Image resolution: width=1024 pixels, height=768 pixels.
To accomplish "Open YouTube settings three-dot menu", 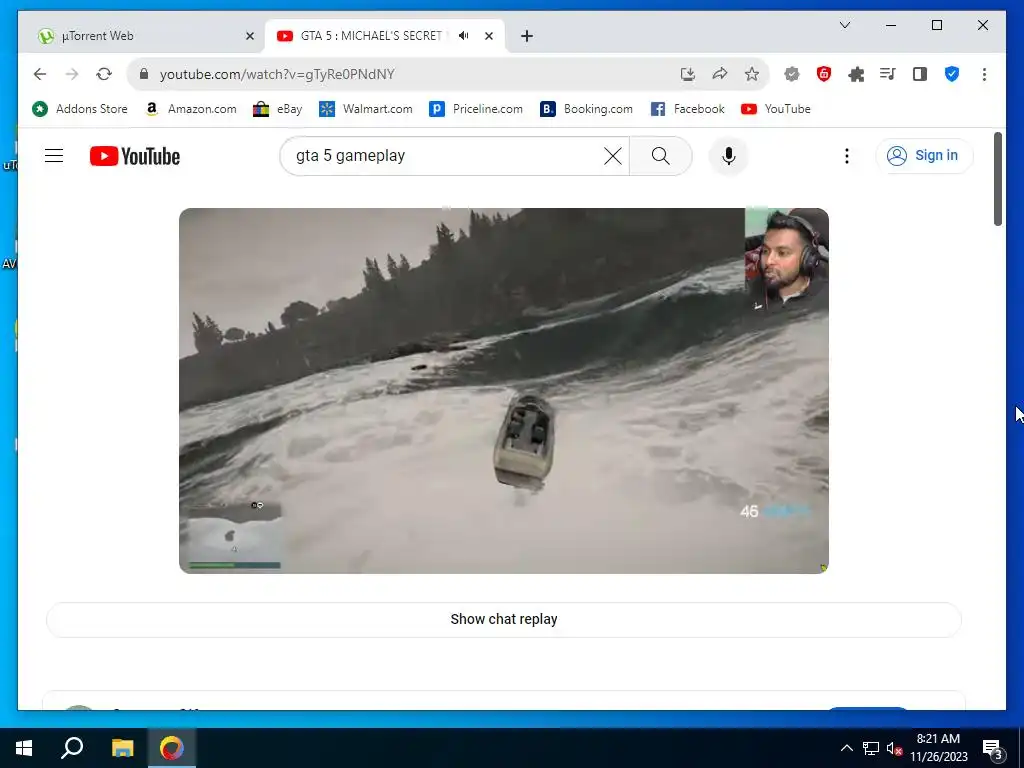I will tap(846, 156).
